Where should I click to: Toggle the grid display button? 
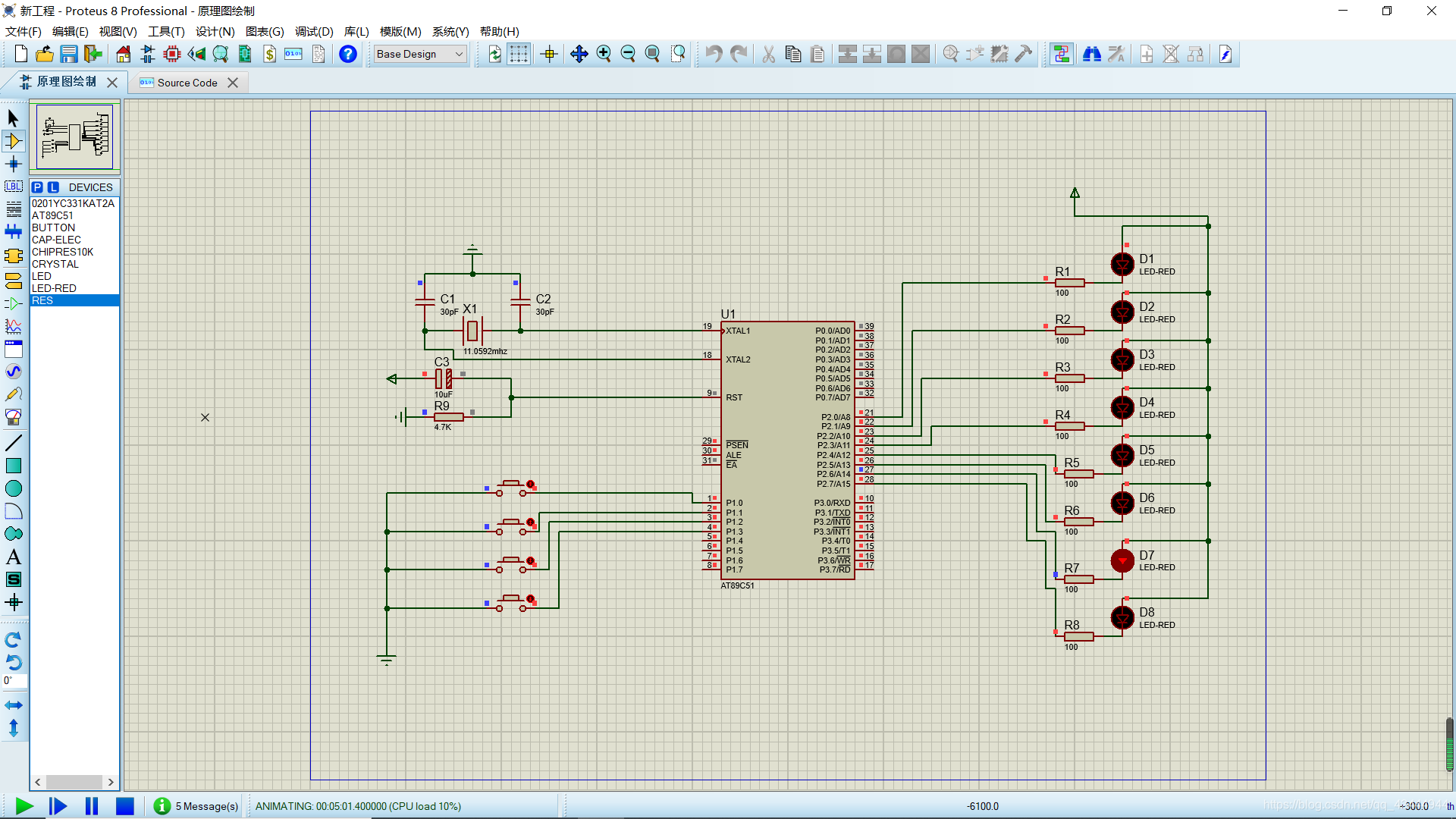519,54
